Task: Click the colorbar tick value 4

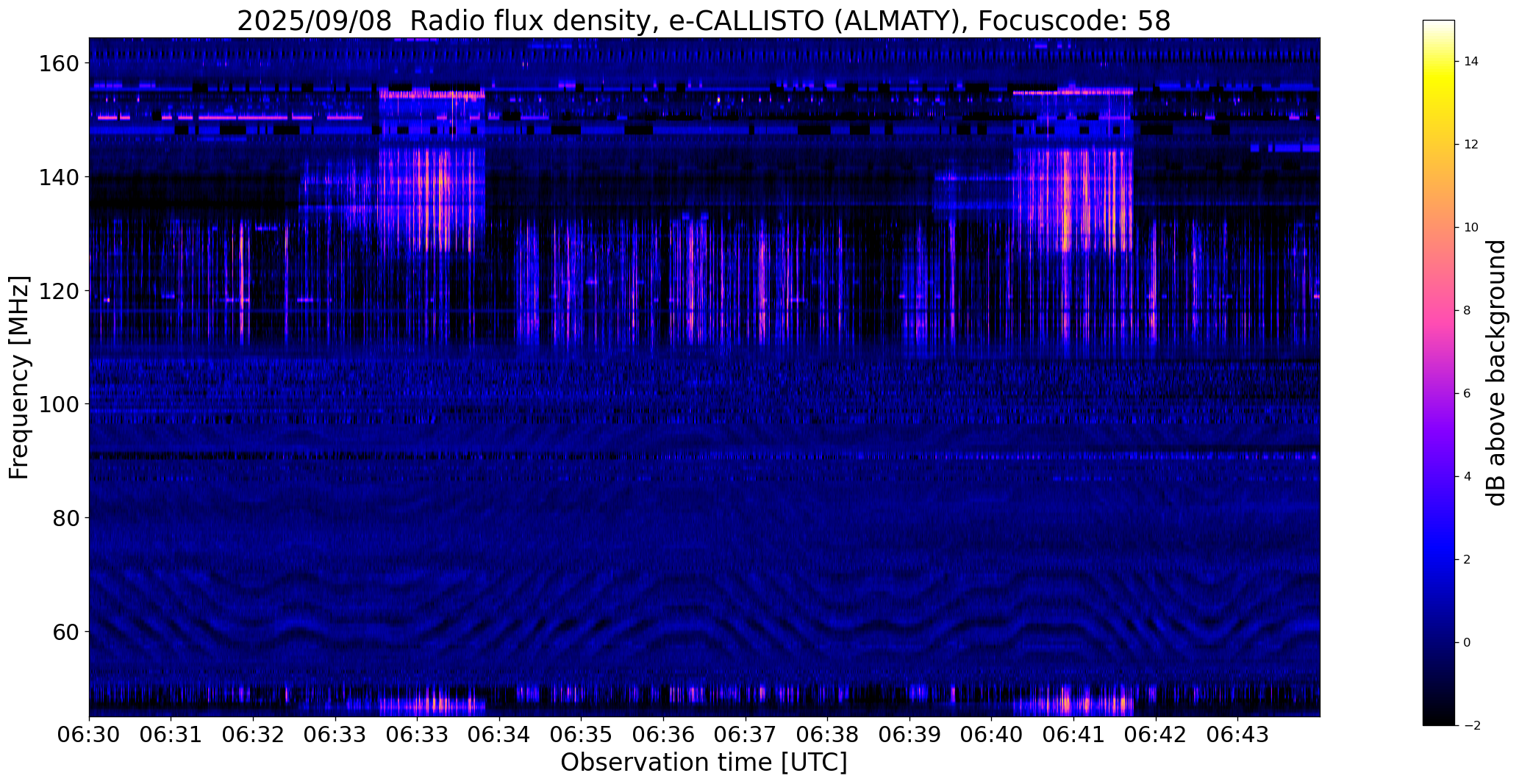Action: pyautogui.click(x=1467, y=477)
